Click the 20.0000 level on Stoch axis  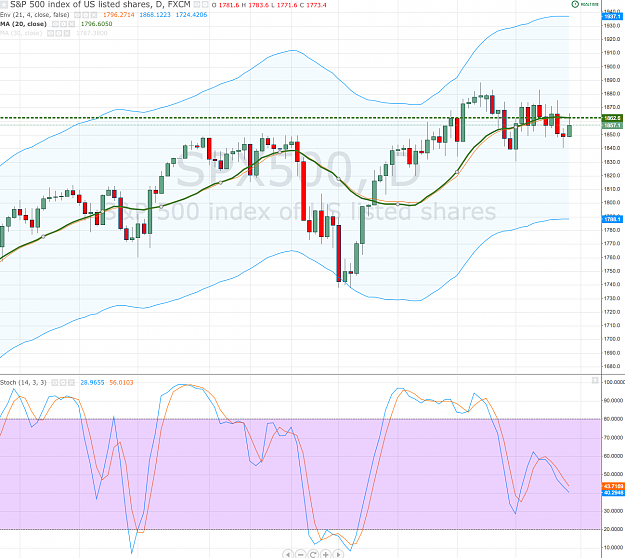pyautogui.click(x=614, y=529)
